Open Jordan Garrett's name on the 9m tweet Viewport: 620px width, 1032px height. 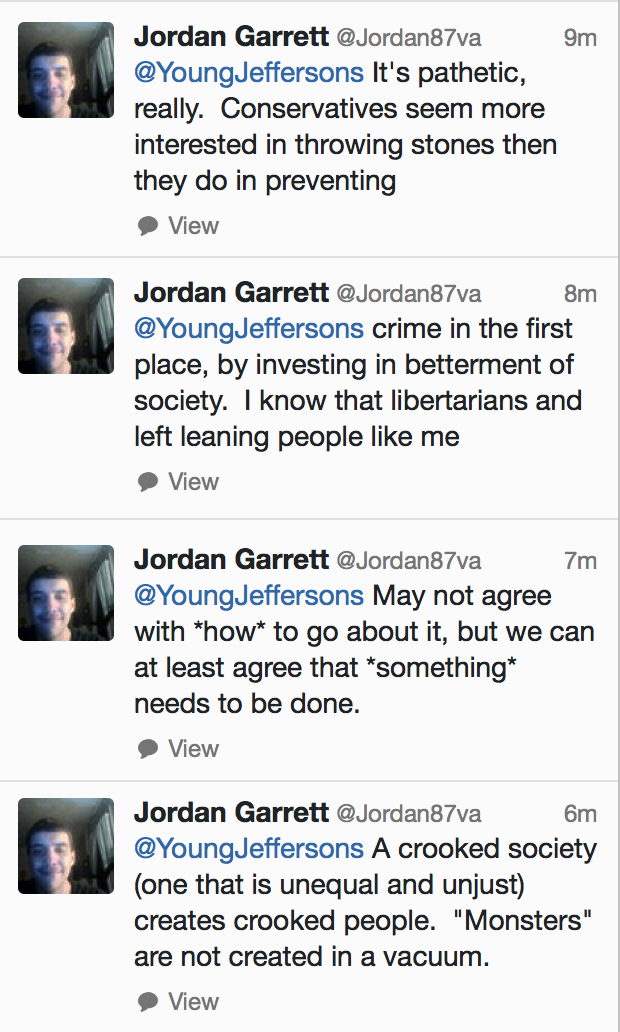coord(231,37)
